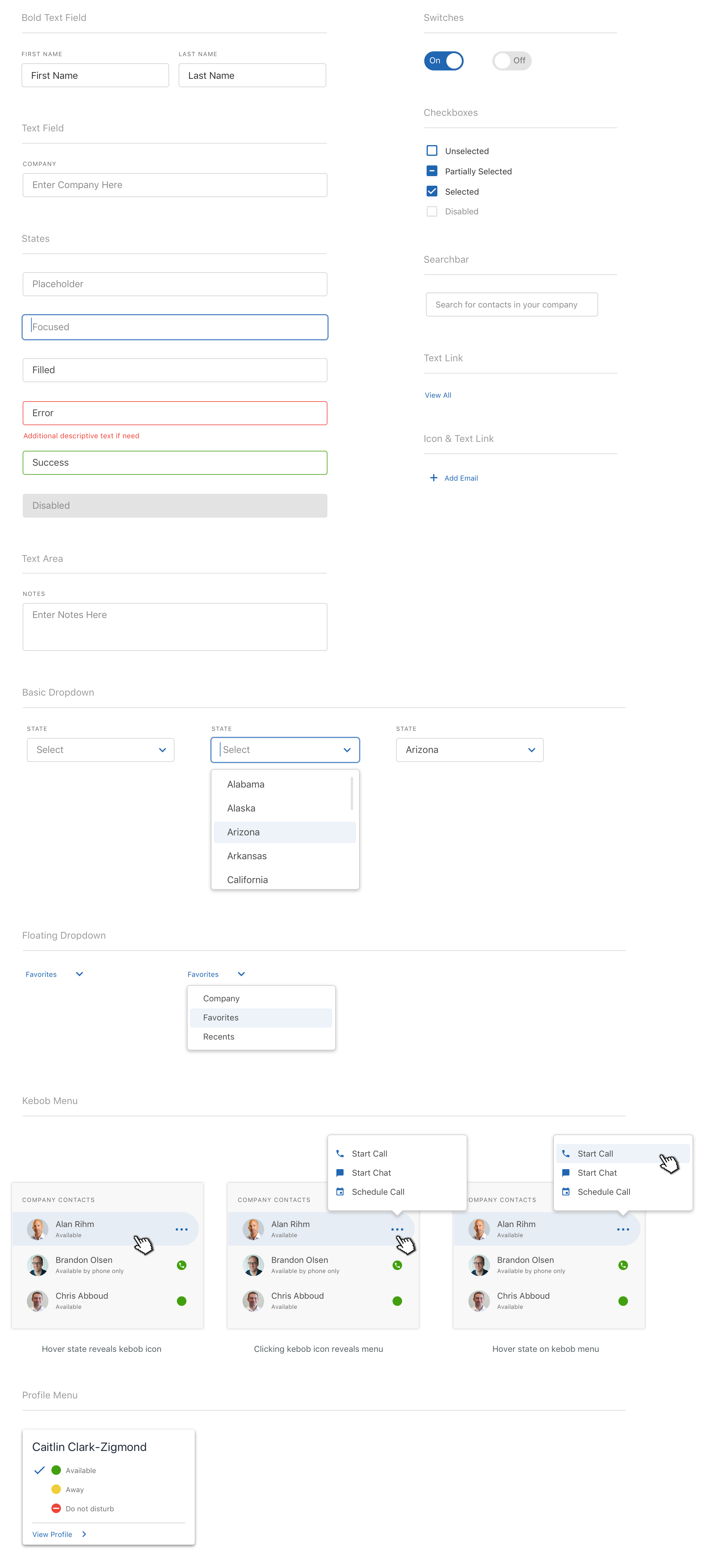Click the chevron next to View Profile
717x1568 pixels.
click(84, 1535)
